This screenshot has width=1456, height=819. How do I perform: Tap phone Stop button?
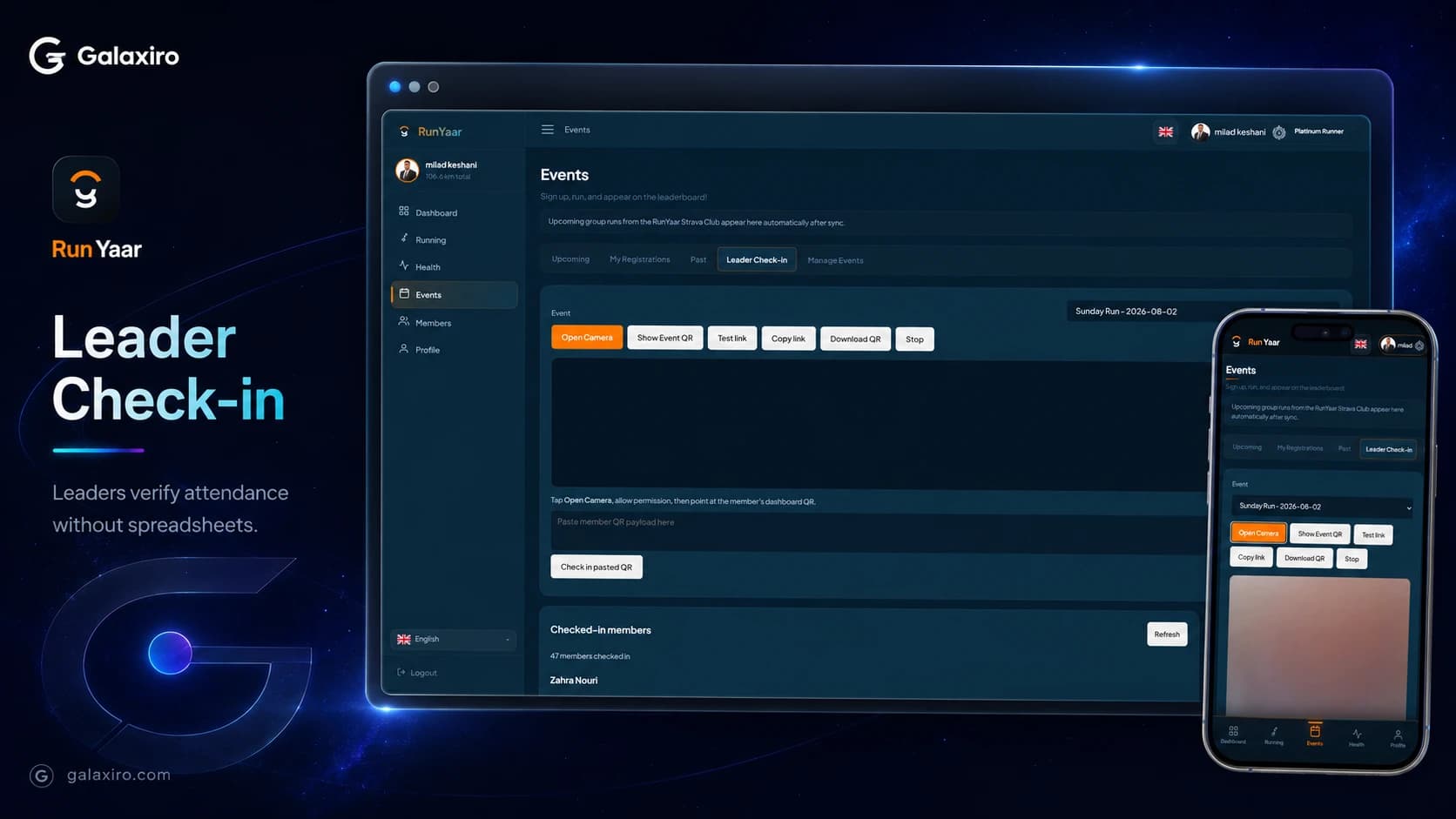[1352, 559]
